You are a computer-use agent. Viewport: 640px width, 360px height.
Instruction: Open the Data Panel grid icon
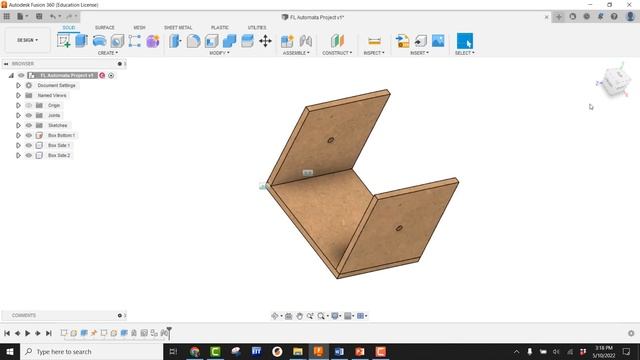pyautogui.click(x=7, y=17)
